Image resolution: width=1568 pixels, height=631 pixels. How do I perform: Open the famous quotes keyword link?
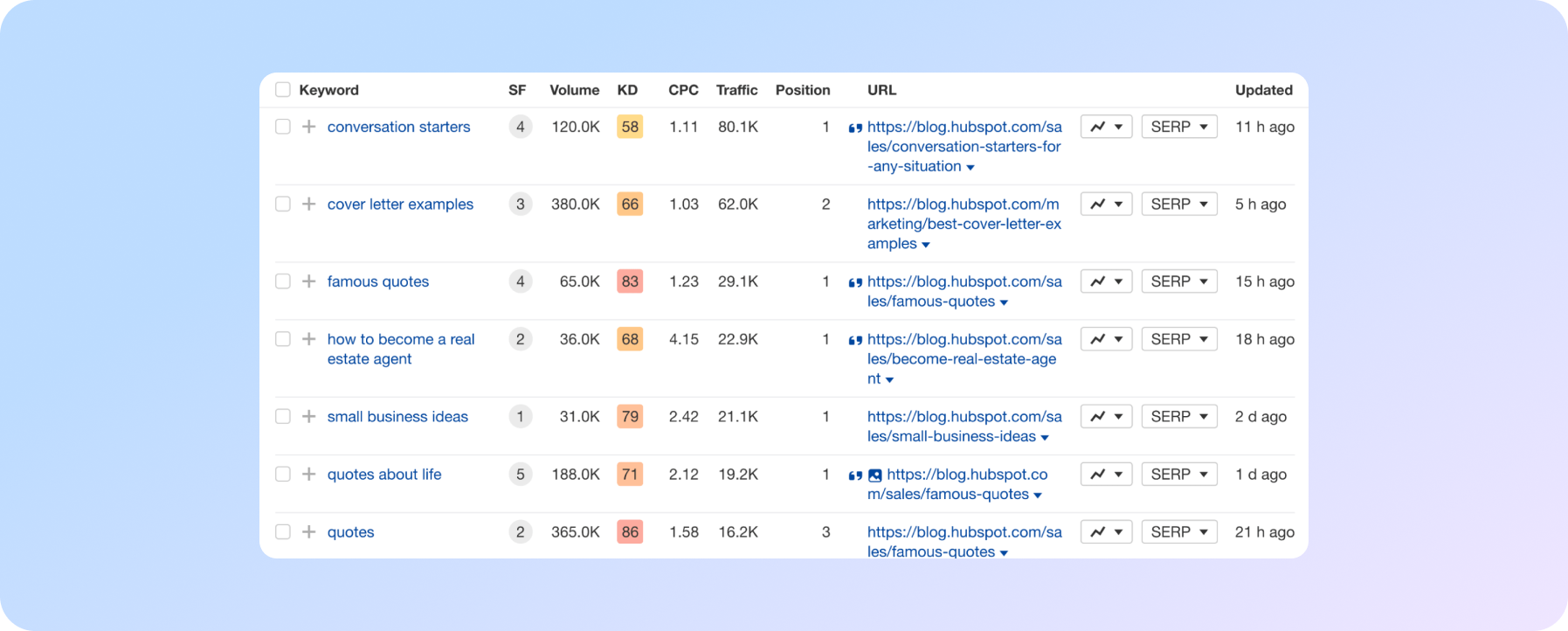[378, 281]
